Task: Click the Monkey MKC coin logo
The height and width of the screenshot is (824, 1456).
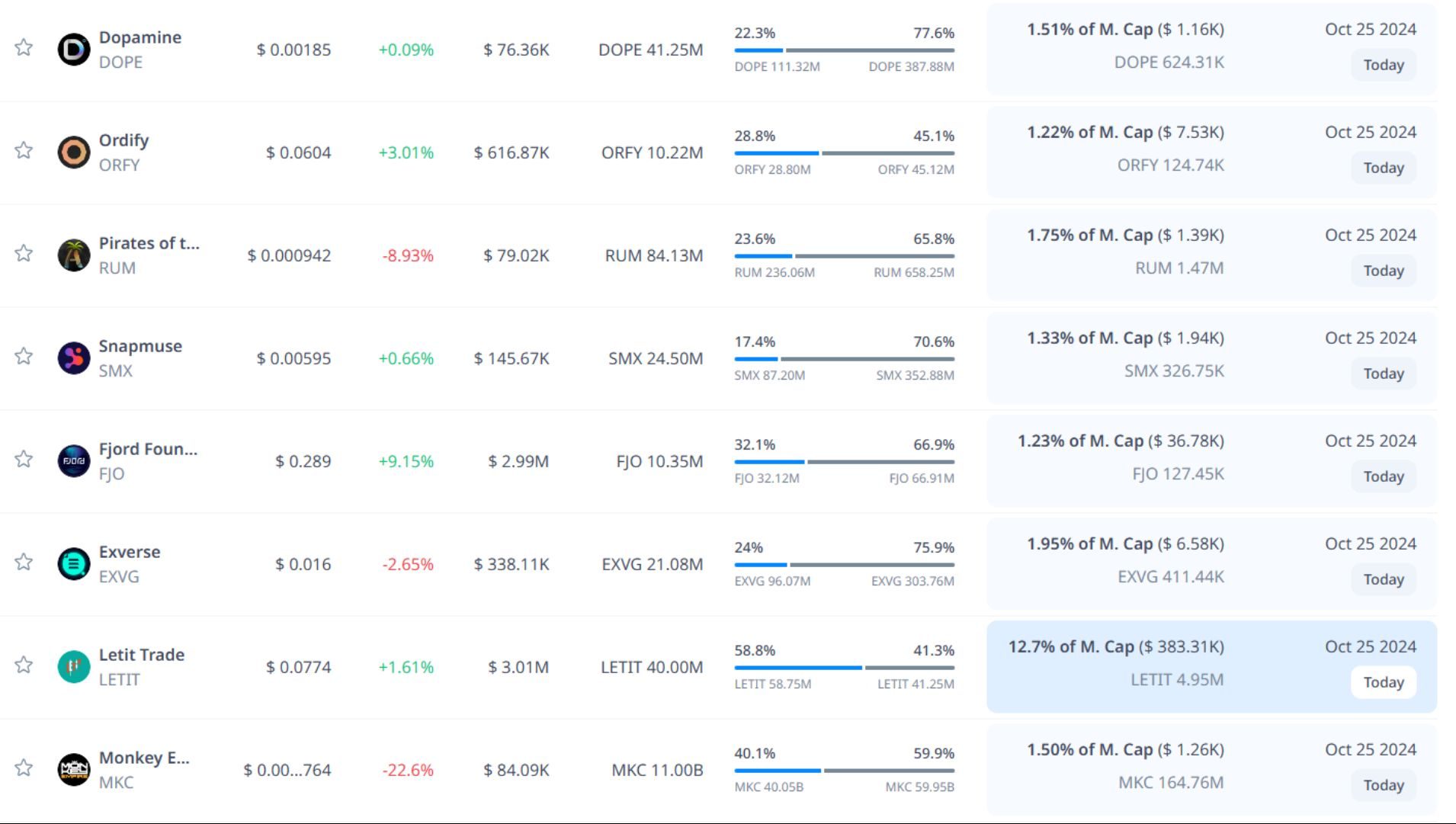Action: click(x=74, y=770)
